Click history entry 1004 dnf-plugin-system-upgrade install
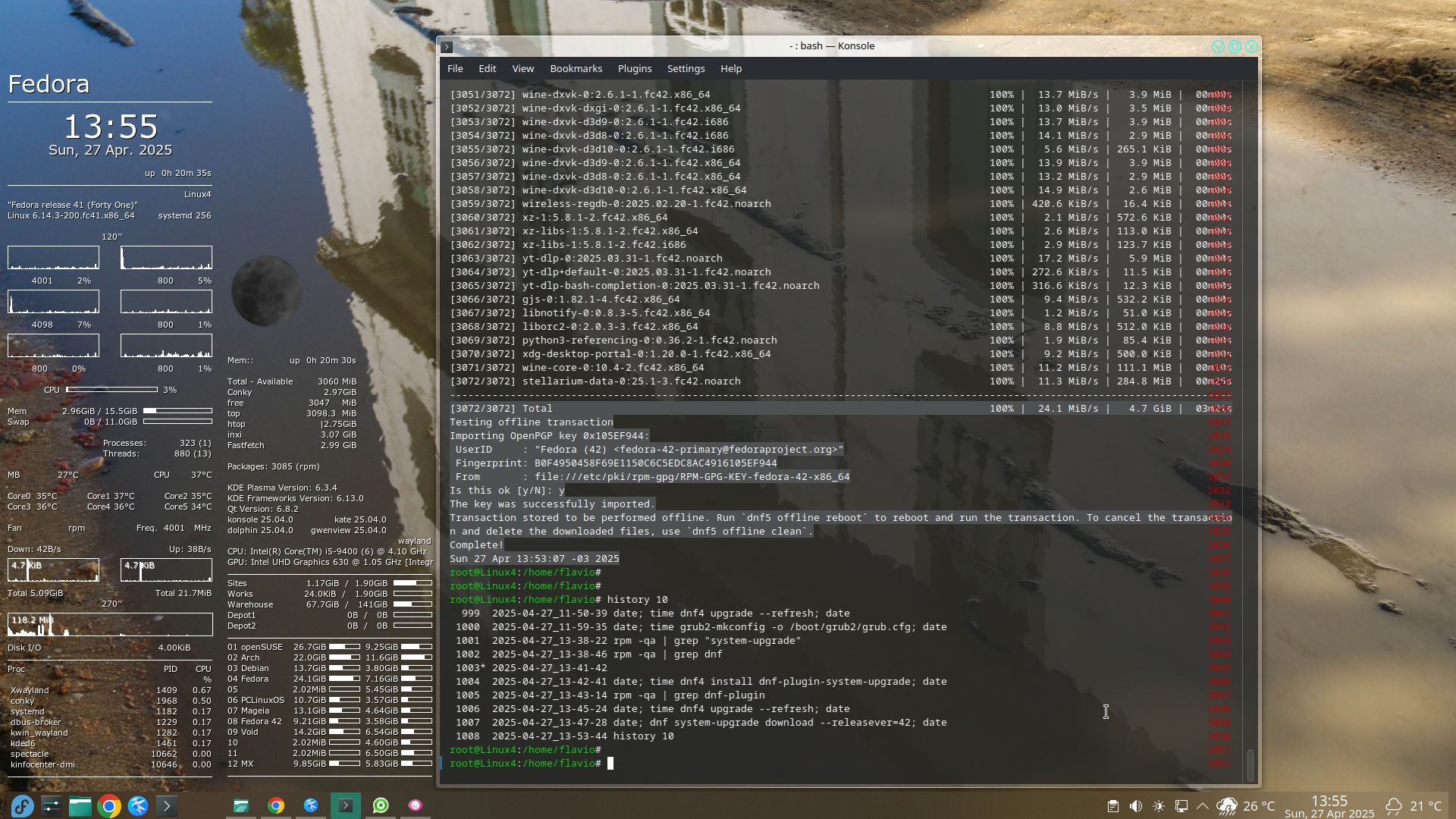 [x=701, y=682]
